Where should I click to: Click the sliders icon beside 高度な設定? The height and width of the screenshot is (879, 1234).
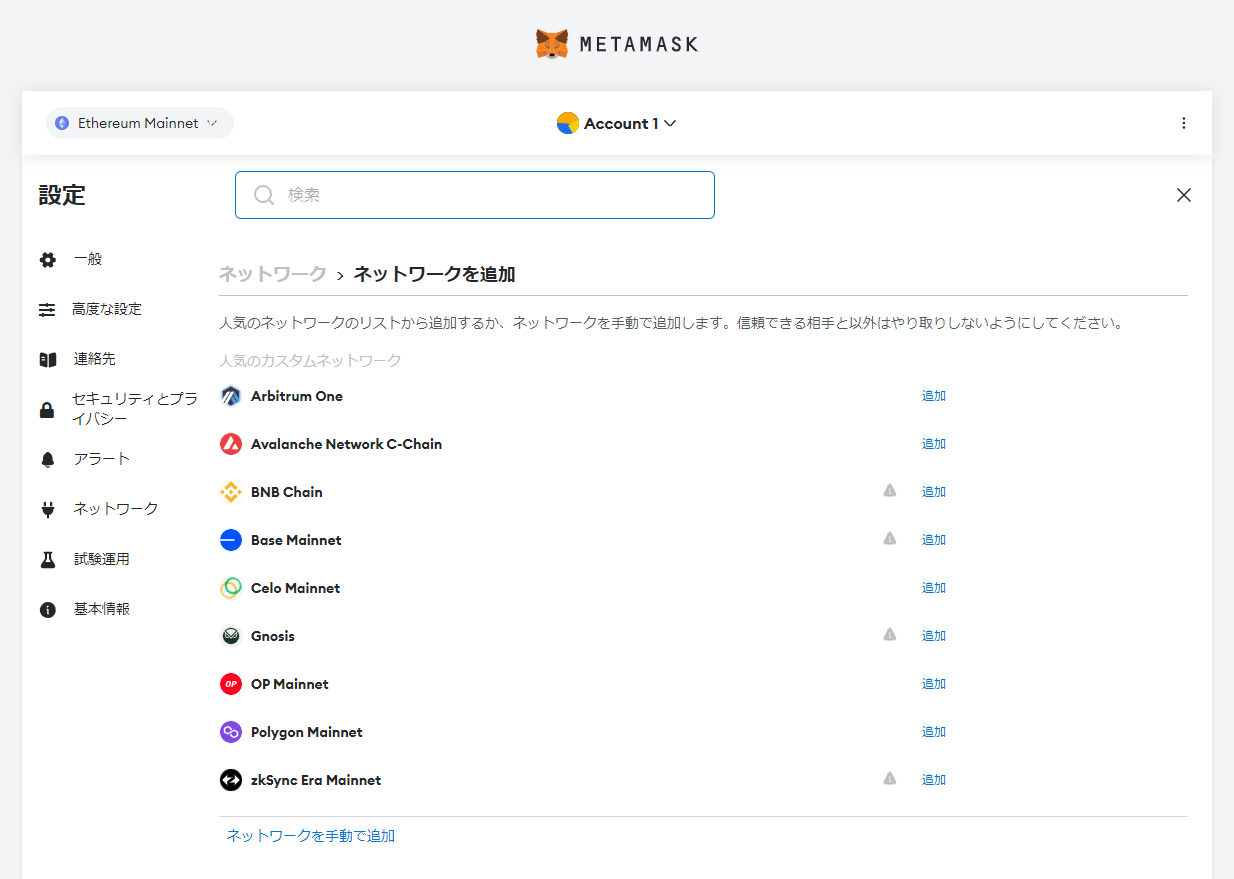[x=47, y=310]
